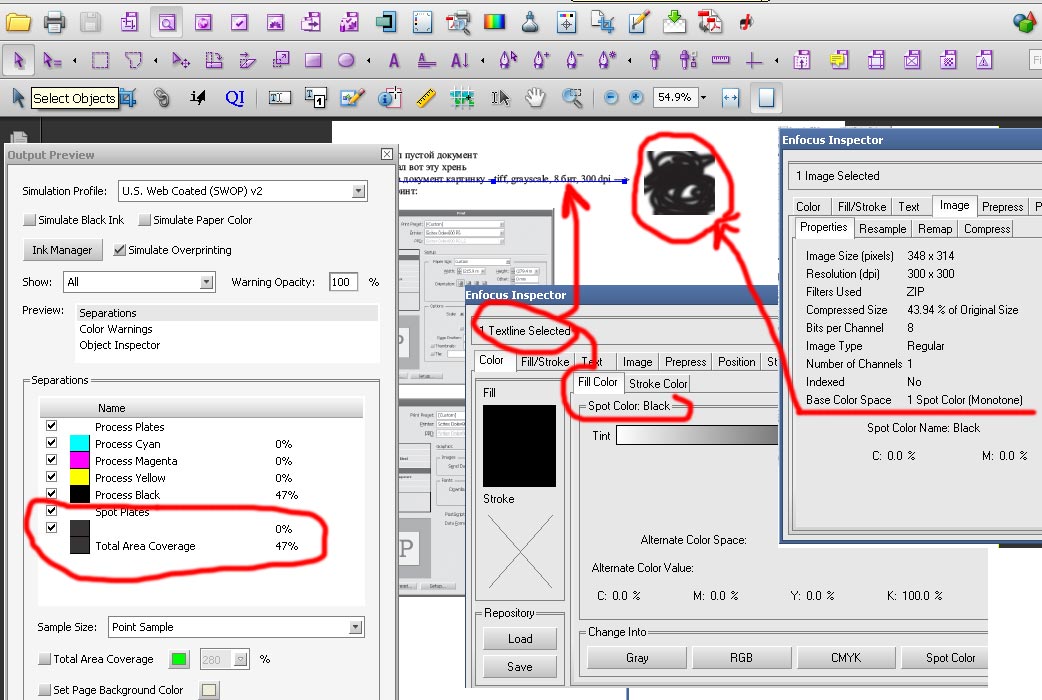Viewport: 1042px width, 700px height.
Task: Choose the PitStop rectangle drawing tool
Action: coord(313,60)
